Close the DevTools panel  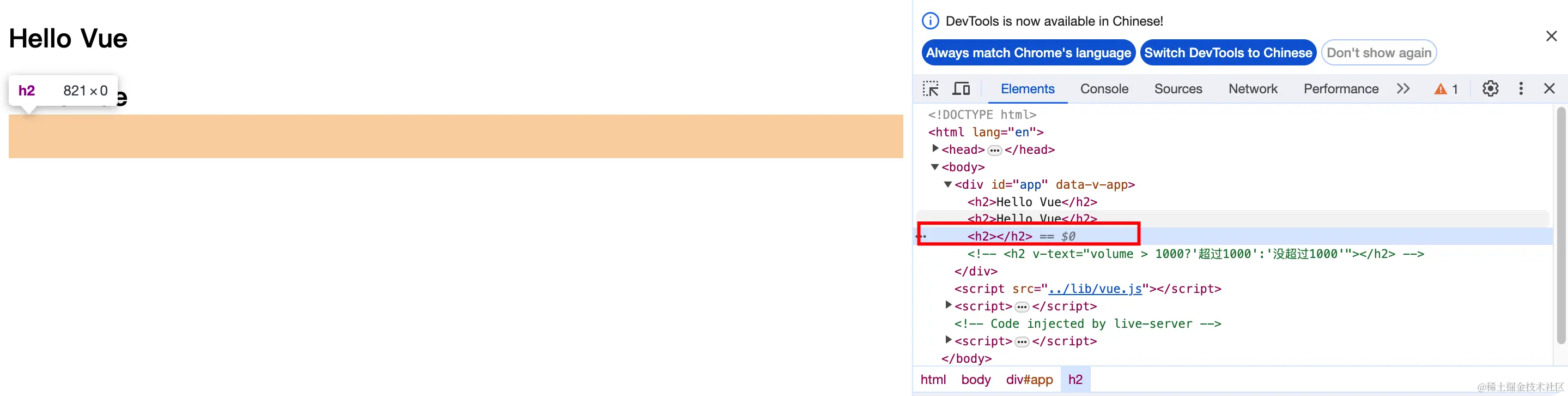point(1549,89)
